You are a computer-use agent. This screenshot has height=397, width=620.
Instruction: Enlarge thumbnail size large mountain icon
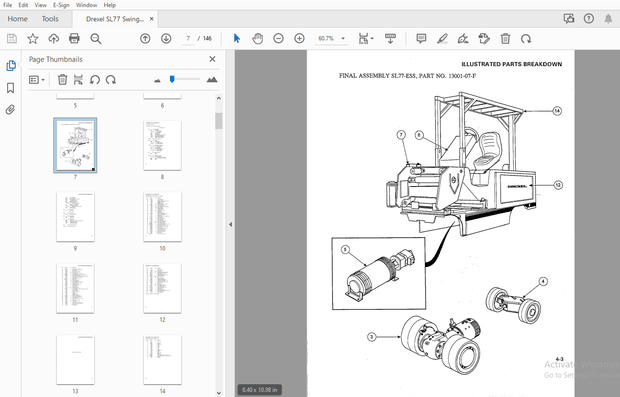pyautogui.click(x=212, y=79)
